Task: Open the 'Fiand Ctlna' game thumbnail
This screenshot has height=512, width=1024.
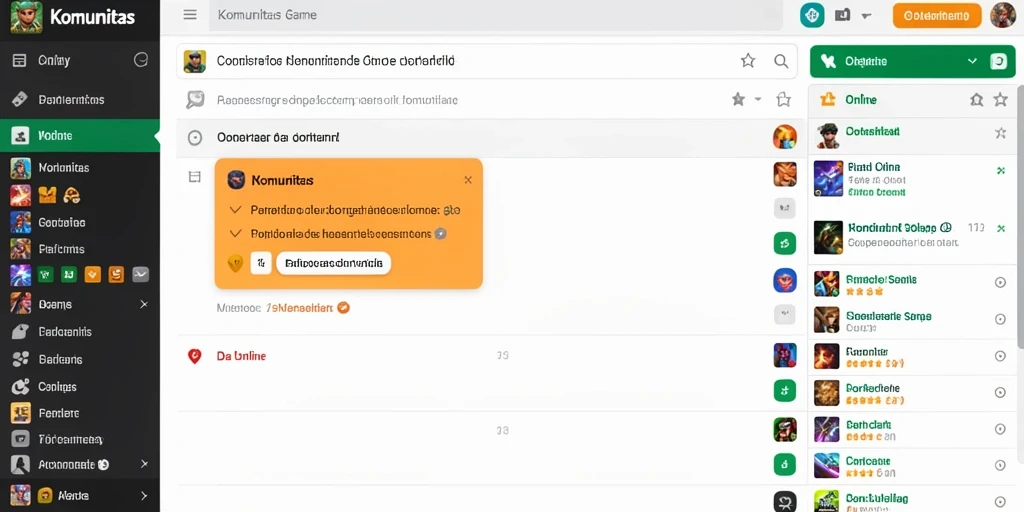Action: tap(828, 179)
